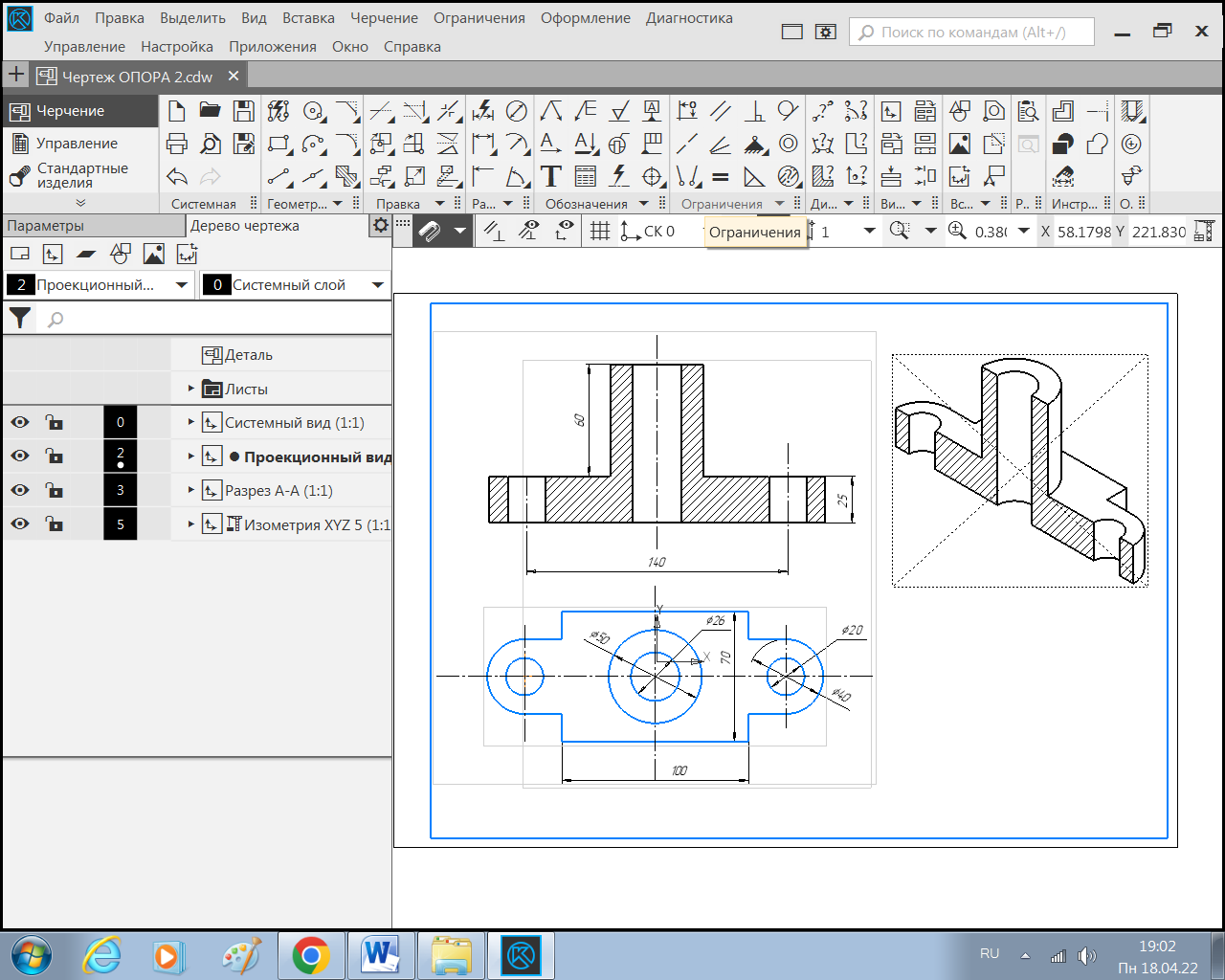Select the fillet rounding tool
Viewport: 1225px width, 980px height.
[347, 144]
